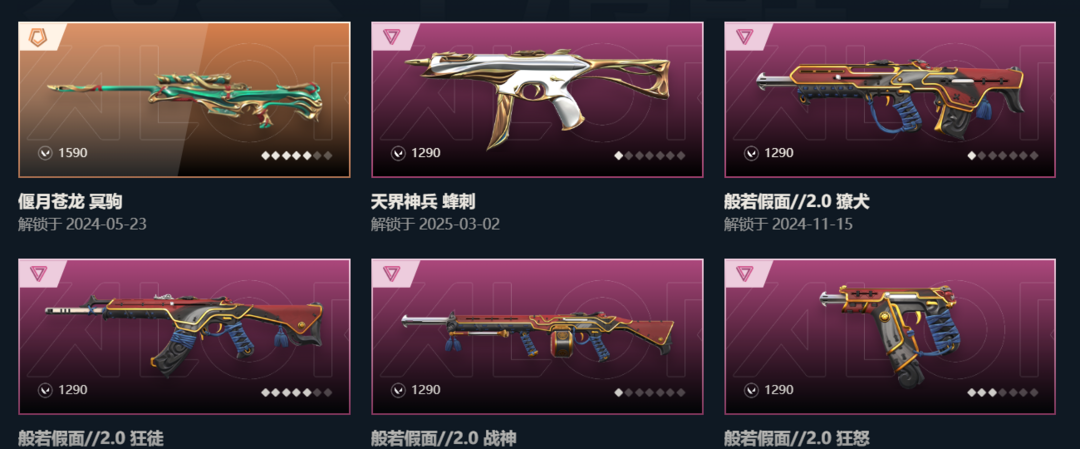Viewport: 1080px width, 449px height.
Task: Click the VP coin icon on the 獠犬 card
Action: tap(751, 153)
